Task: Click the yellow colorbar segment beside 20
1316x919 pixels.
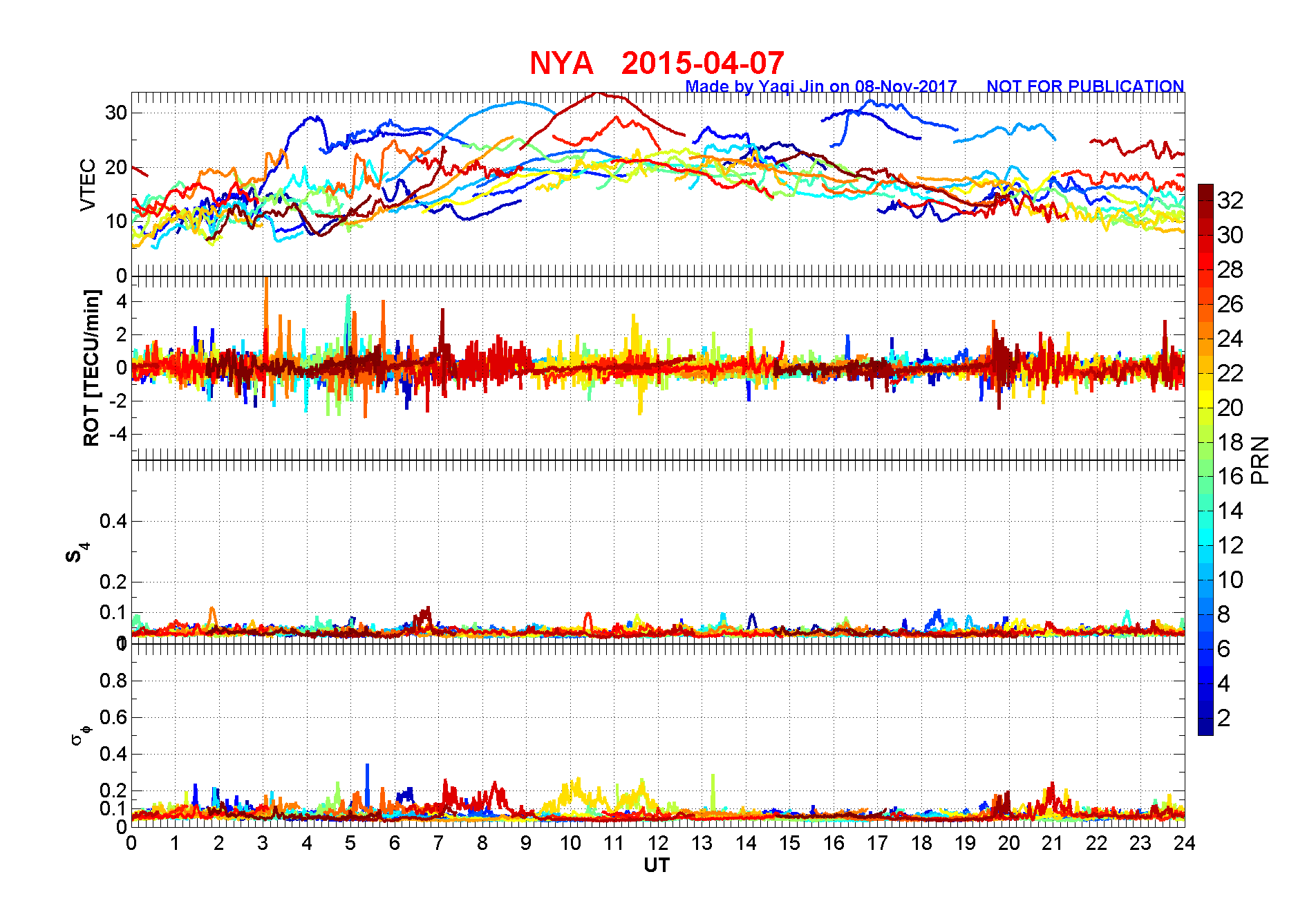Action: pyautogui.click(x=1205, y=399)
